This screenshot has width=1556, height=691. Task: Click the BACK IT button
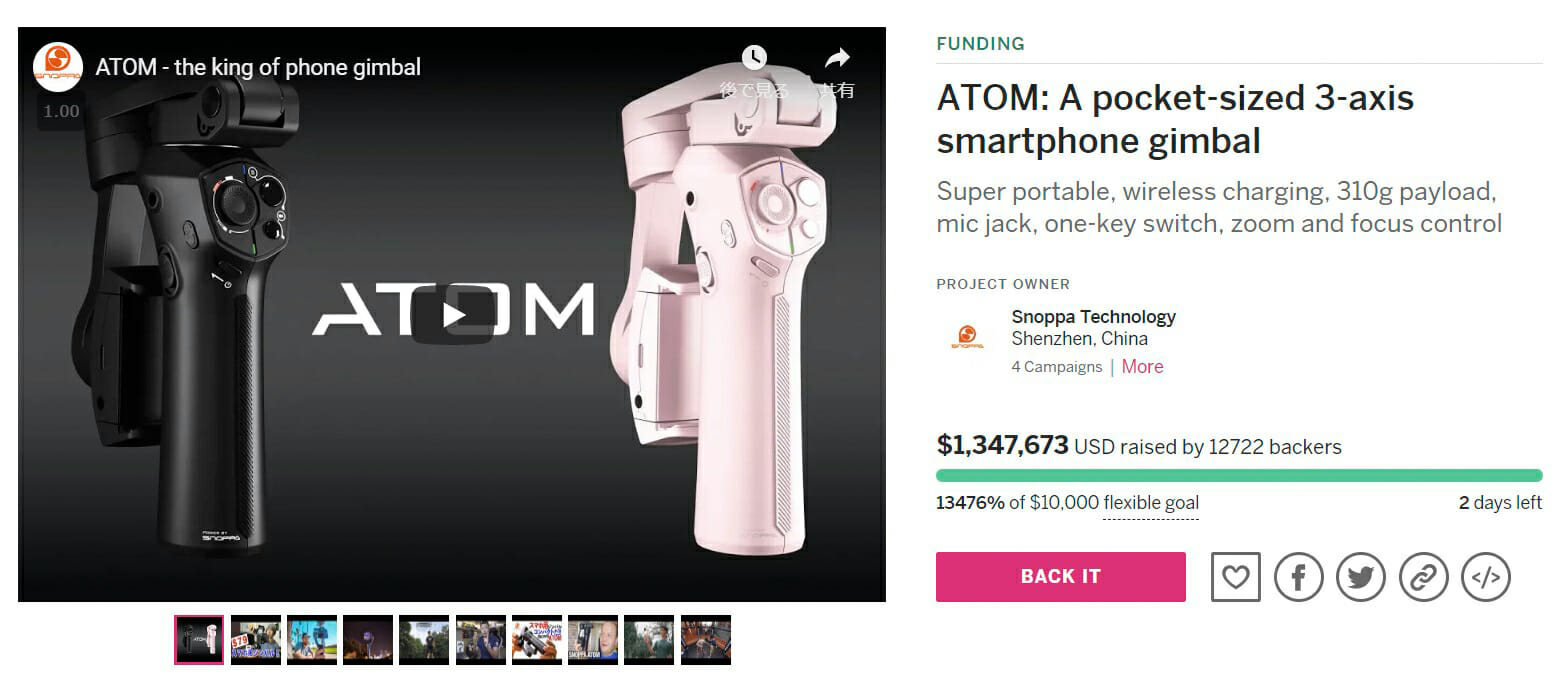point(1060,577)
